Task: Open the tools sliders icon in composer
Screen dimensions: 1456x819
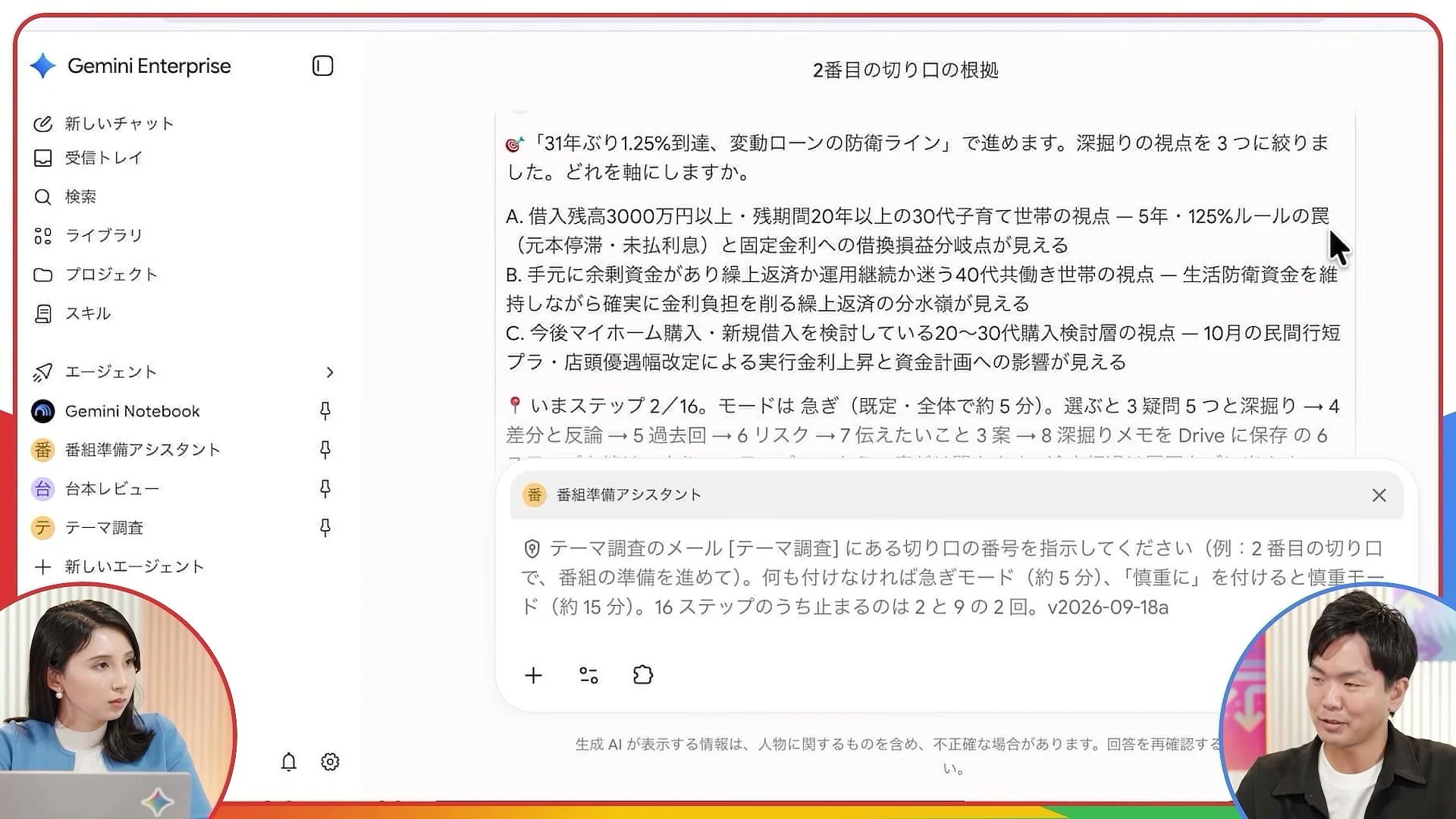Action: pos(588,675)
